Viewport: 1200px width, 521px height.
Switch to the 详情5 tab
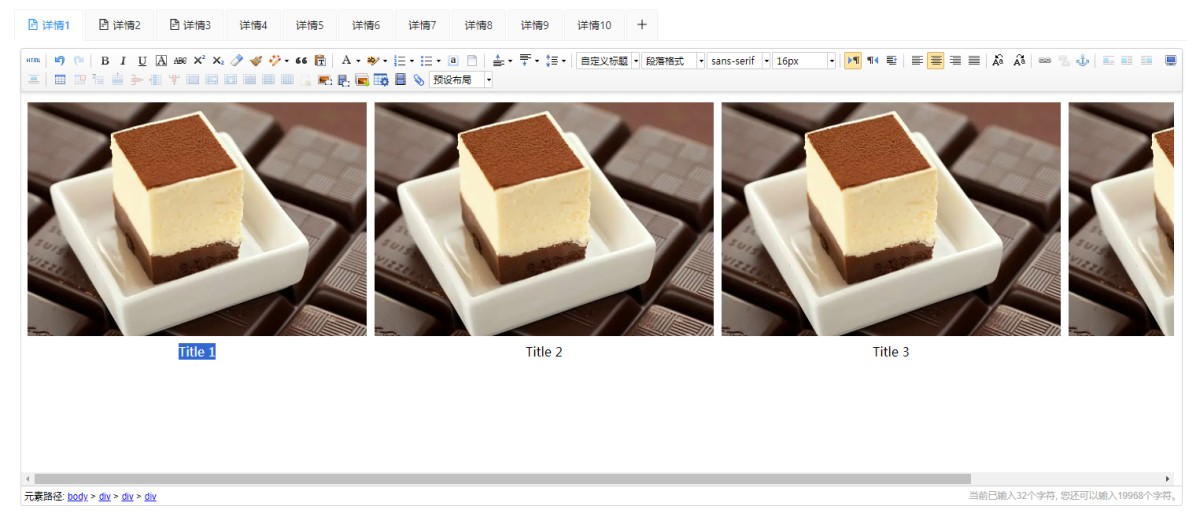point(310,25)
